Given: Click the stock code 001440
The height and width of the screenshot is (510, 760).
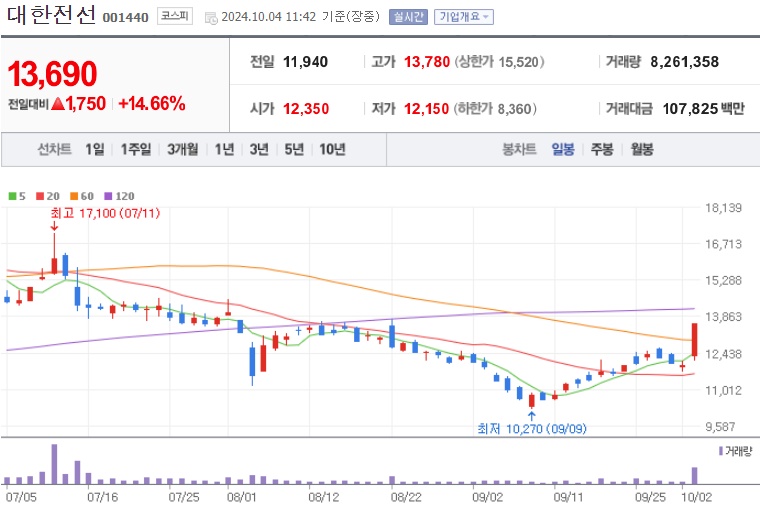Looking at the screenshot, I should click(126, 18).
